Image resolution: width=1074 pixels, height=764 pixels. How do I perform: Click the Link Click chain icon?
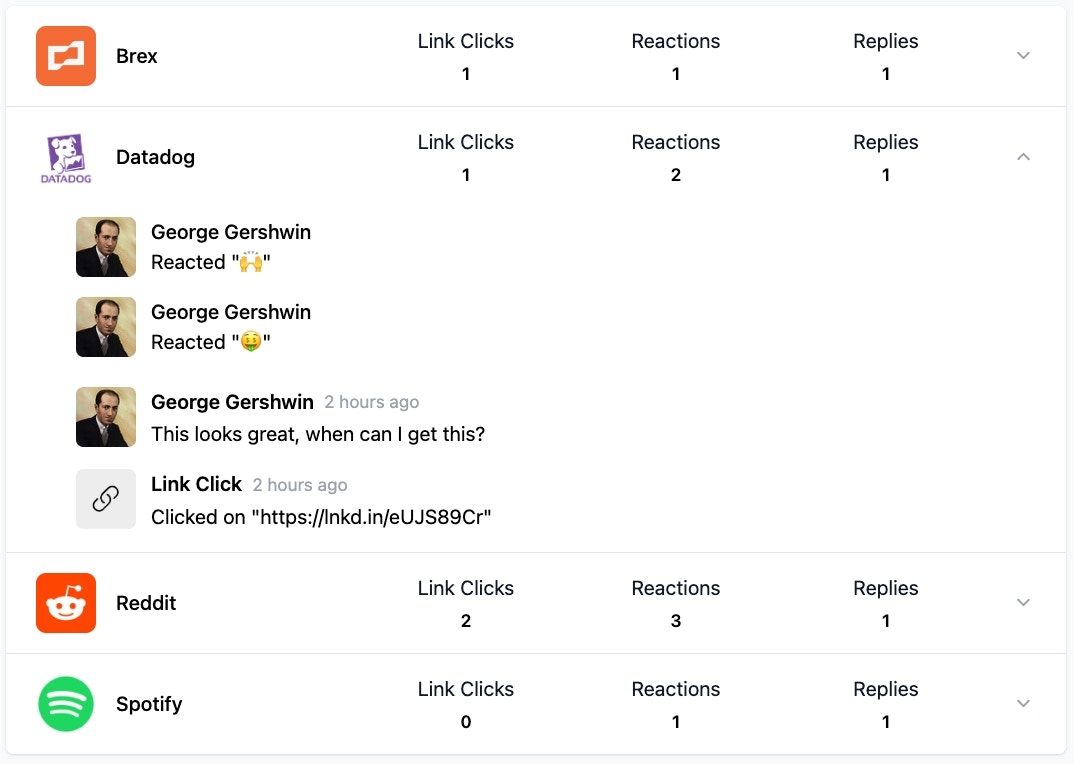tap(106, 499)
